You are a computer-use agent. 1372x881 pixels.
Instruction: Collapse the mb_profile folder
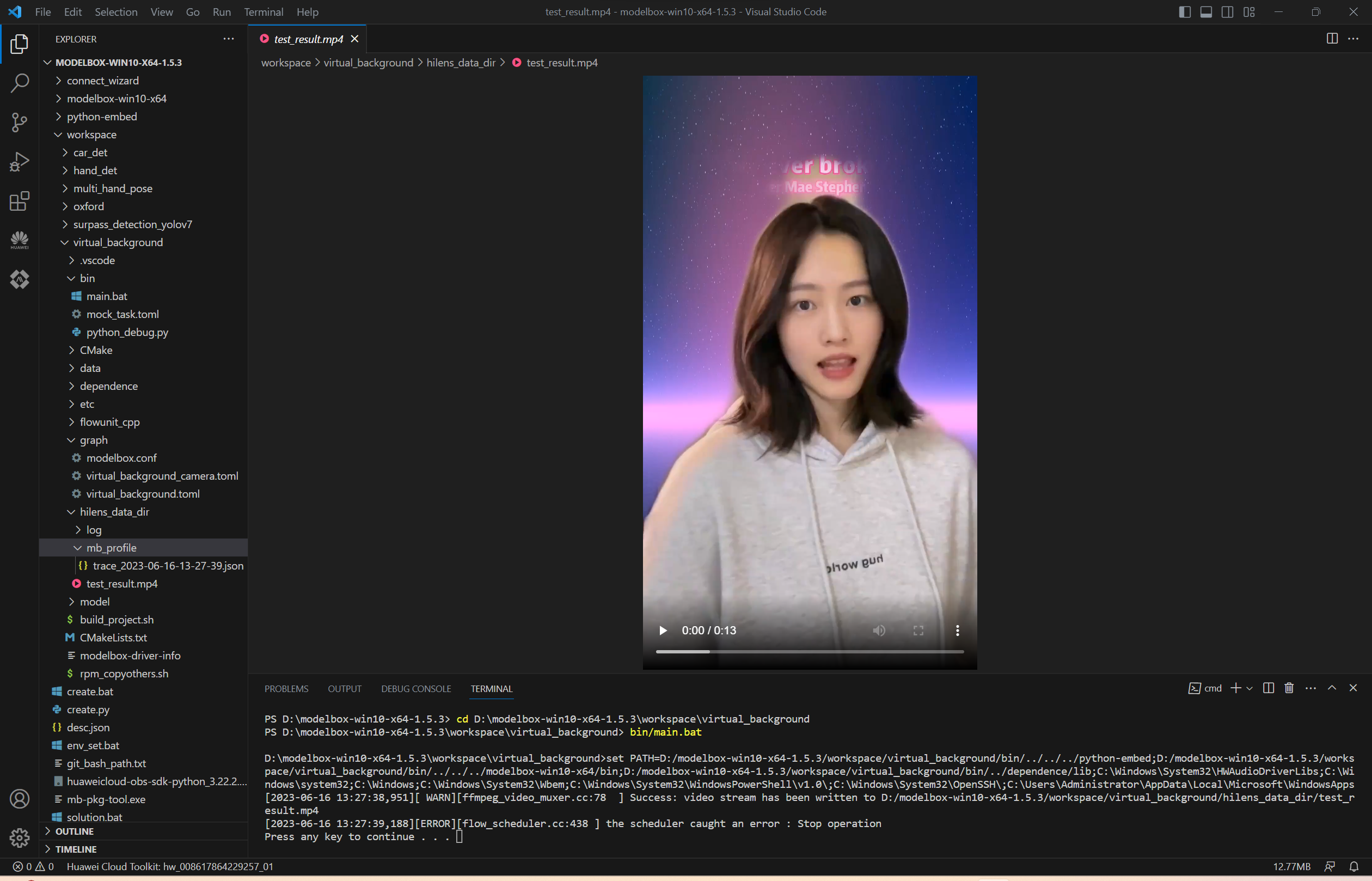click(x=111, y=547)
